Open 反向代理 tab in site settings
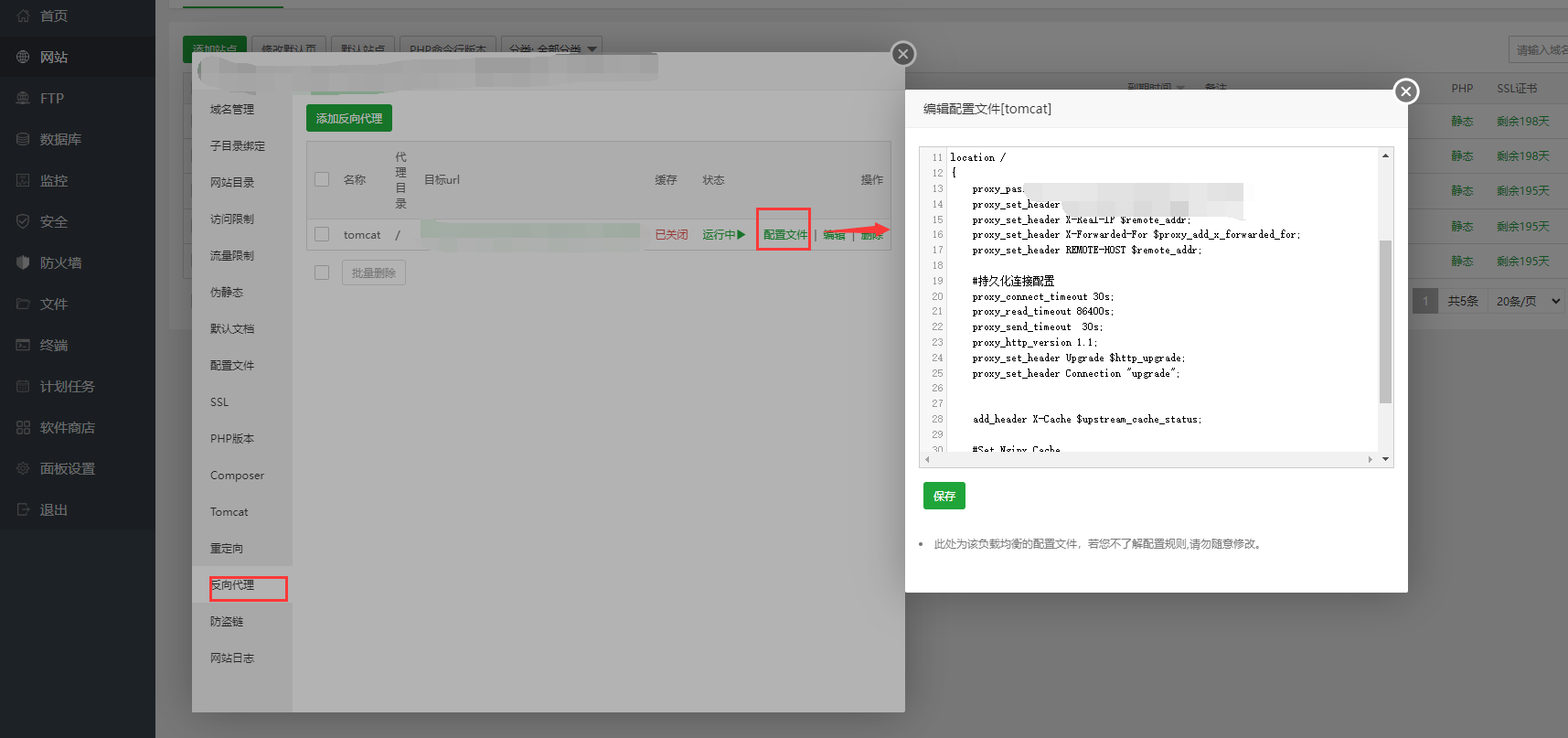This screenshot has height=738, width=1568. (x=232, y=584)
